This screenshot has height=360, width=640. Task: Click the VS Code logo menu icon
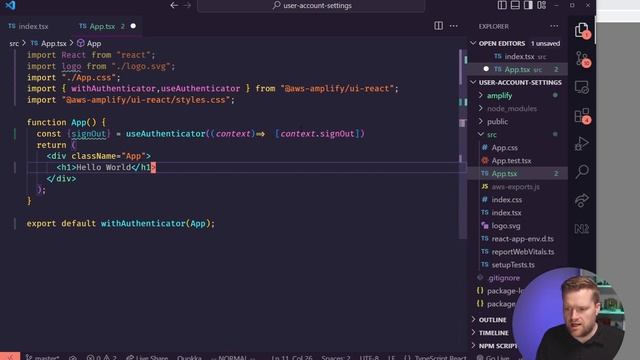pyautogui.click(x=10, y=5)
